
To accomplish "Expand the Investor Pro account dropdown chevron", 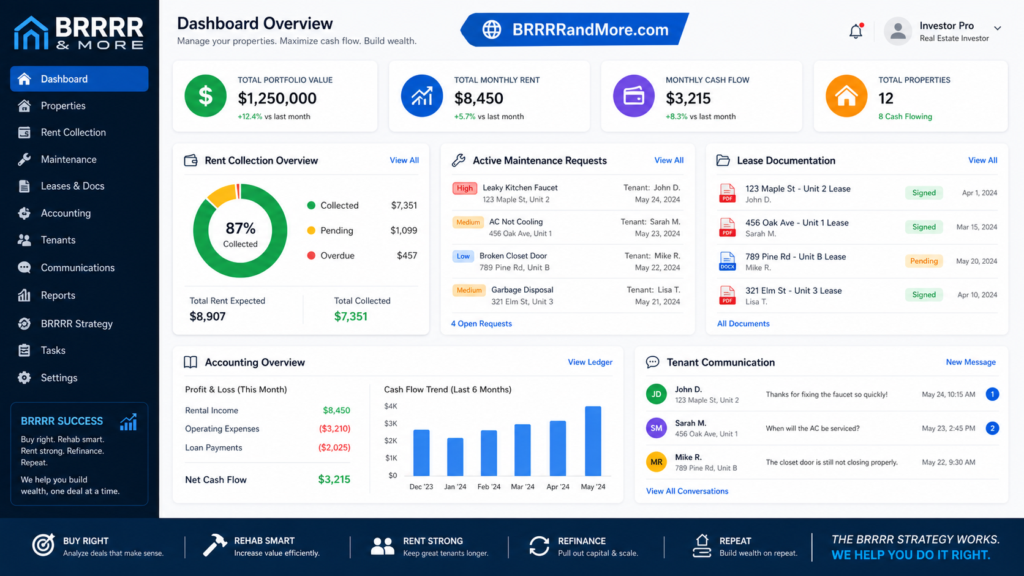I will coord(997,28).
